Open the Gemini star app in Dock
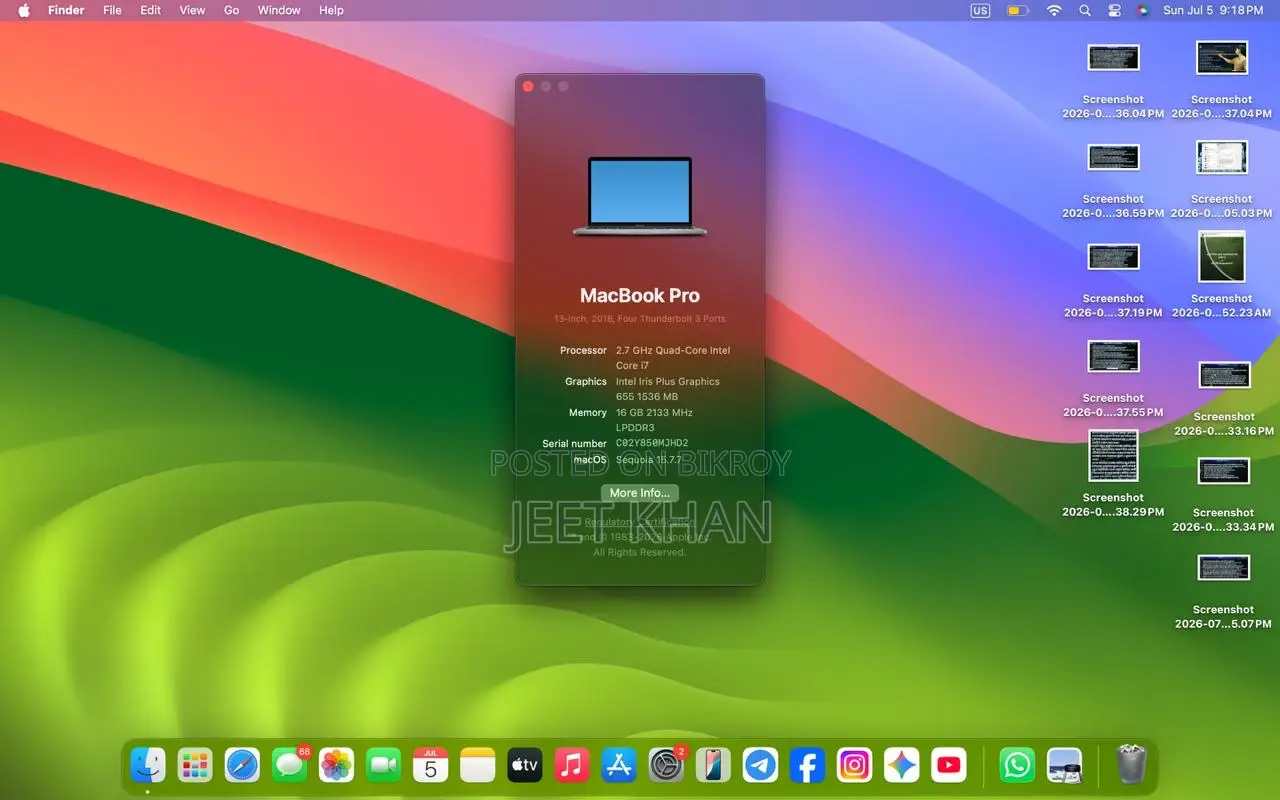Viewport: 1280px width, 800px height. coord(901,766)
